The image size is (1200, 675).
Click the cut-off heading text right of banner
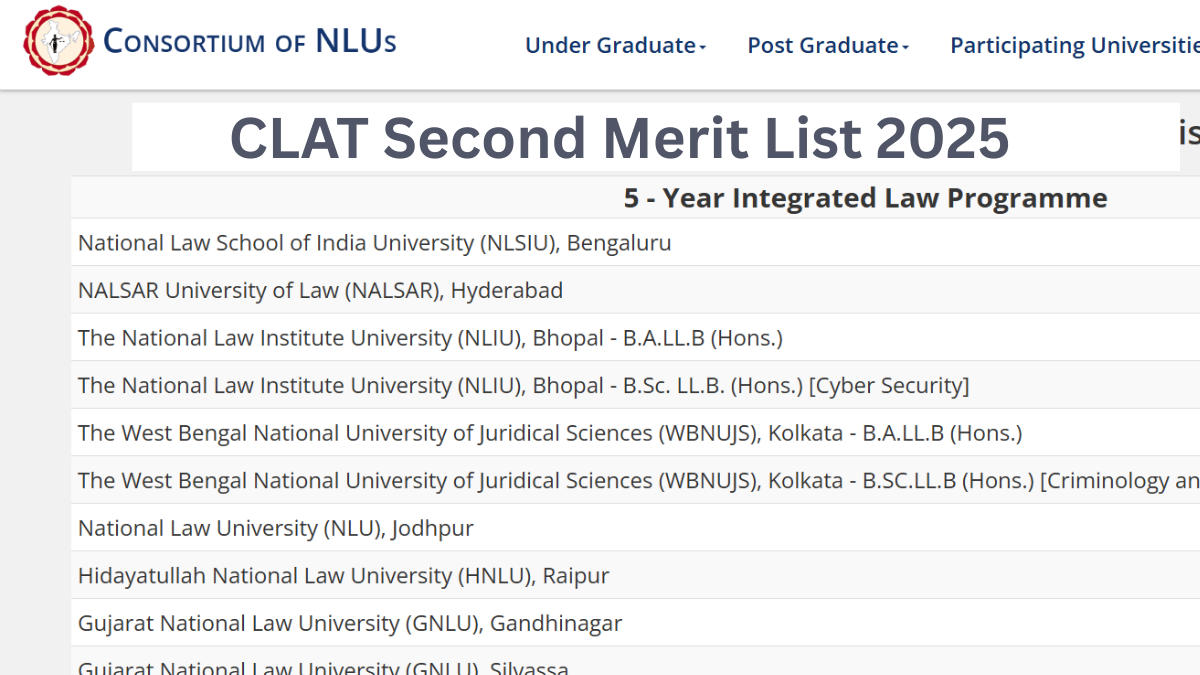[x=1189, y=133]
